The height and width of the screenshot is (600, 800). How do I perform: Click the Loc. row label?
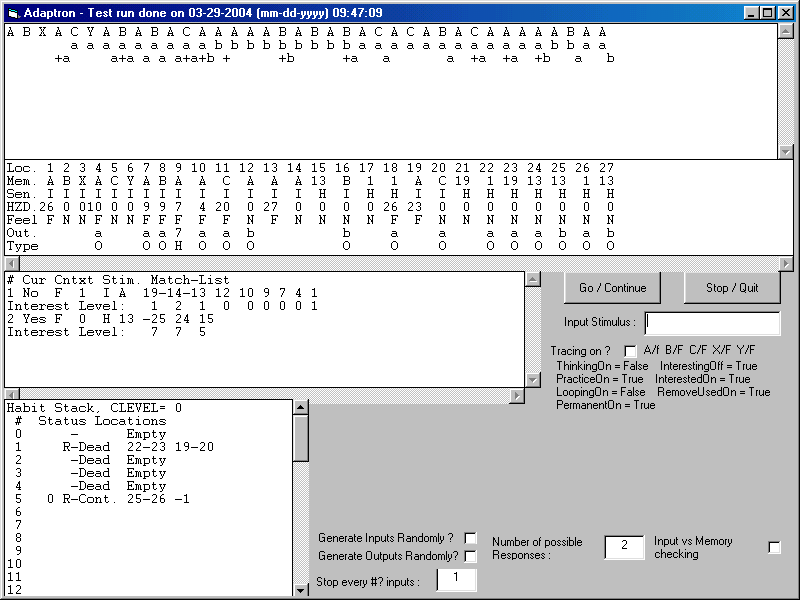pyautogui.click(x=22, y=168)
